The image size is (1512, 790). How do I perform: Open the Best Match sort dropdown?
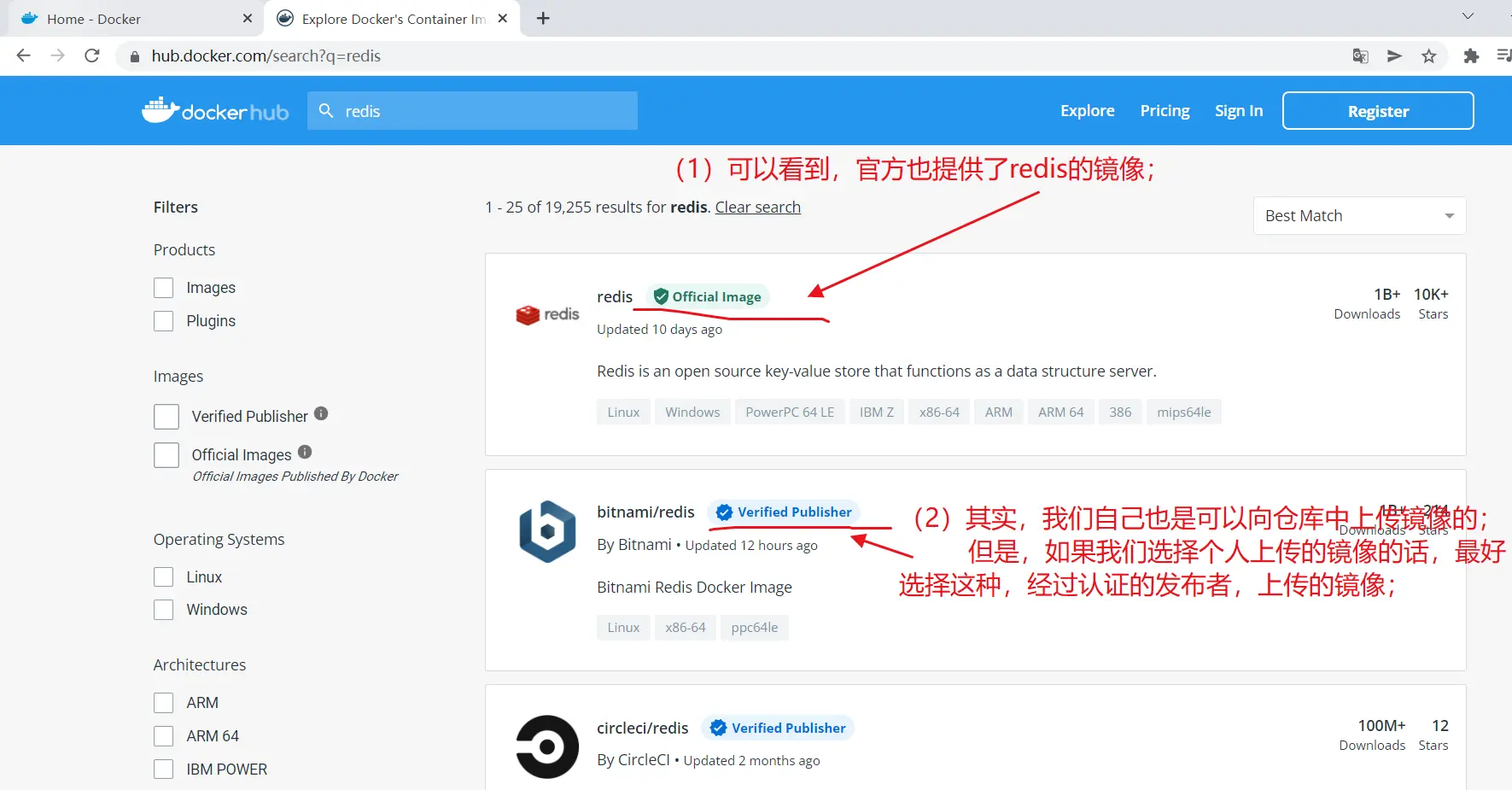(x=1359, y=216)
